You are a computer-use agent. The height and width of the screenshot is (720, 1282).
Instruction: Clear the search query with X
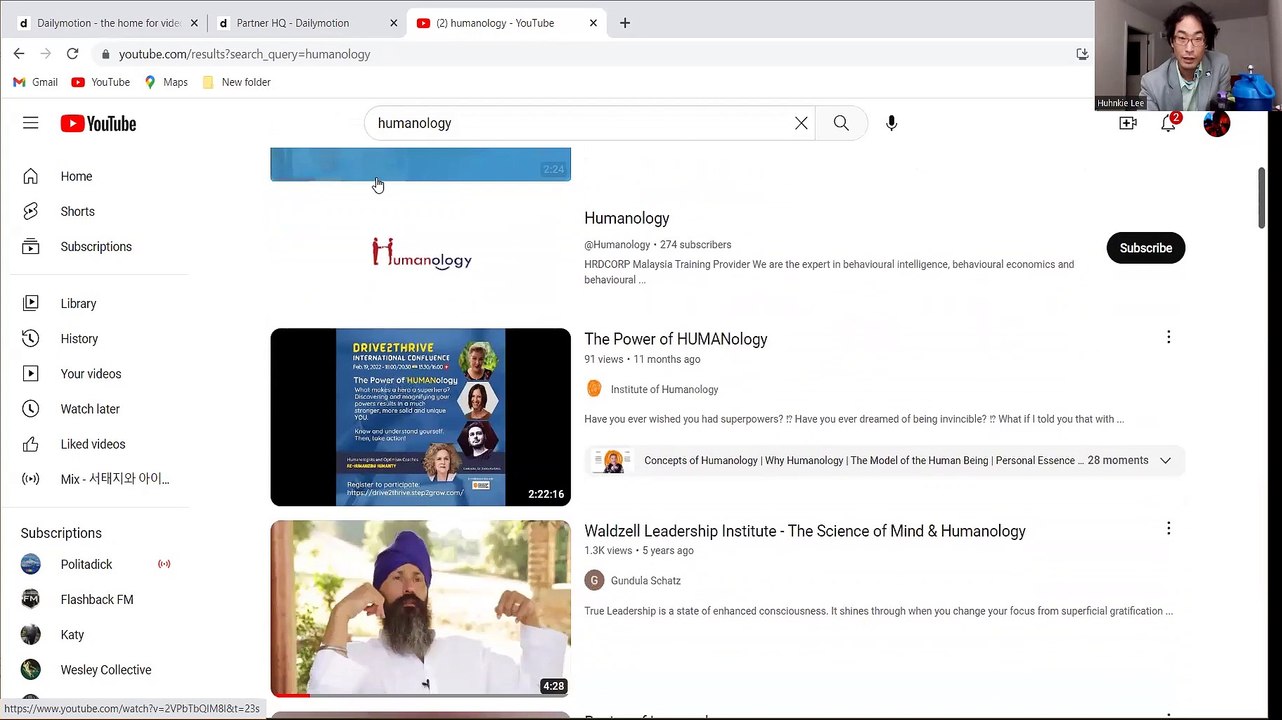[801, 123]
